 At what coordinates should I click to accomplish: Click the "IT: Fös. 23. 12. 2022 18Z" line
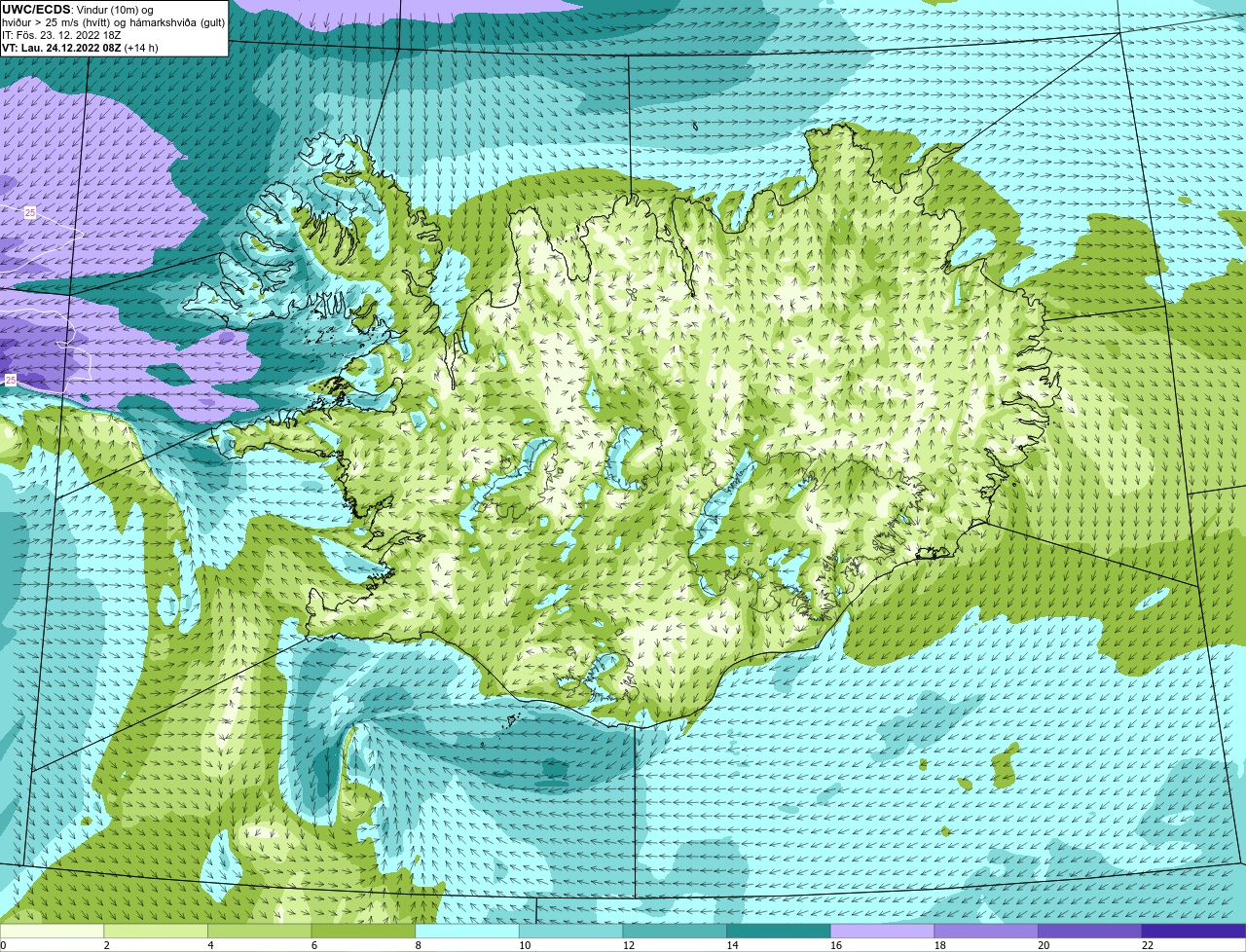pyautogui.click(x=61, y=35)
